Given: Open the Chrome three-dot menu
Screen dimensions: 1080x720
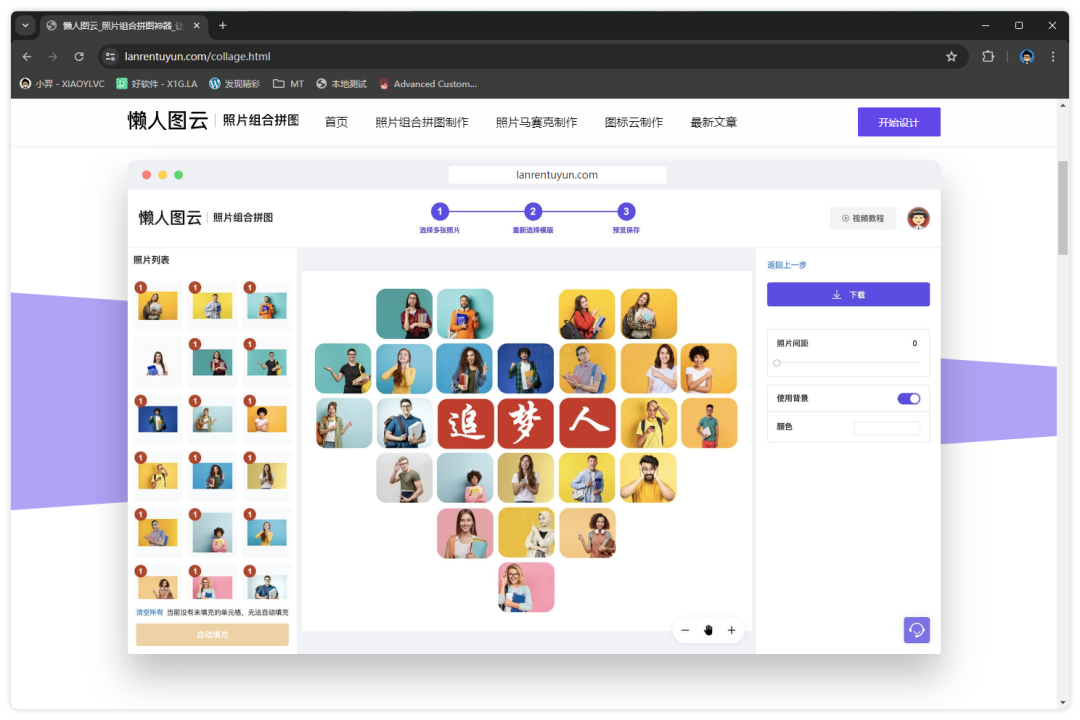Looking at the screenshot, I should pos(1052,56).
